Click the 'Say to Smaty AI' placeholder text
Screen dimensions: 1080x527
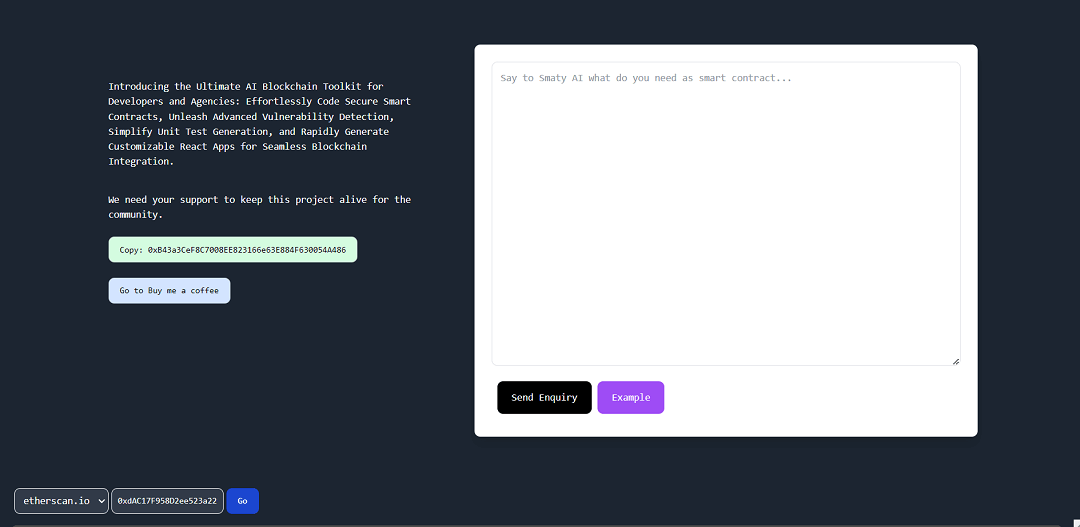click(646, 78)
